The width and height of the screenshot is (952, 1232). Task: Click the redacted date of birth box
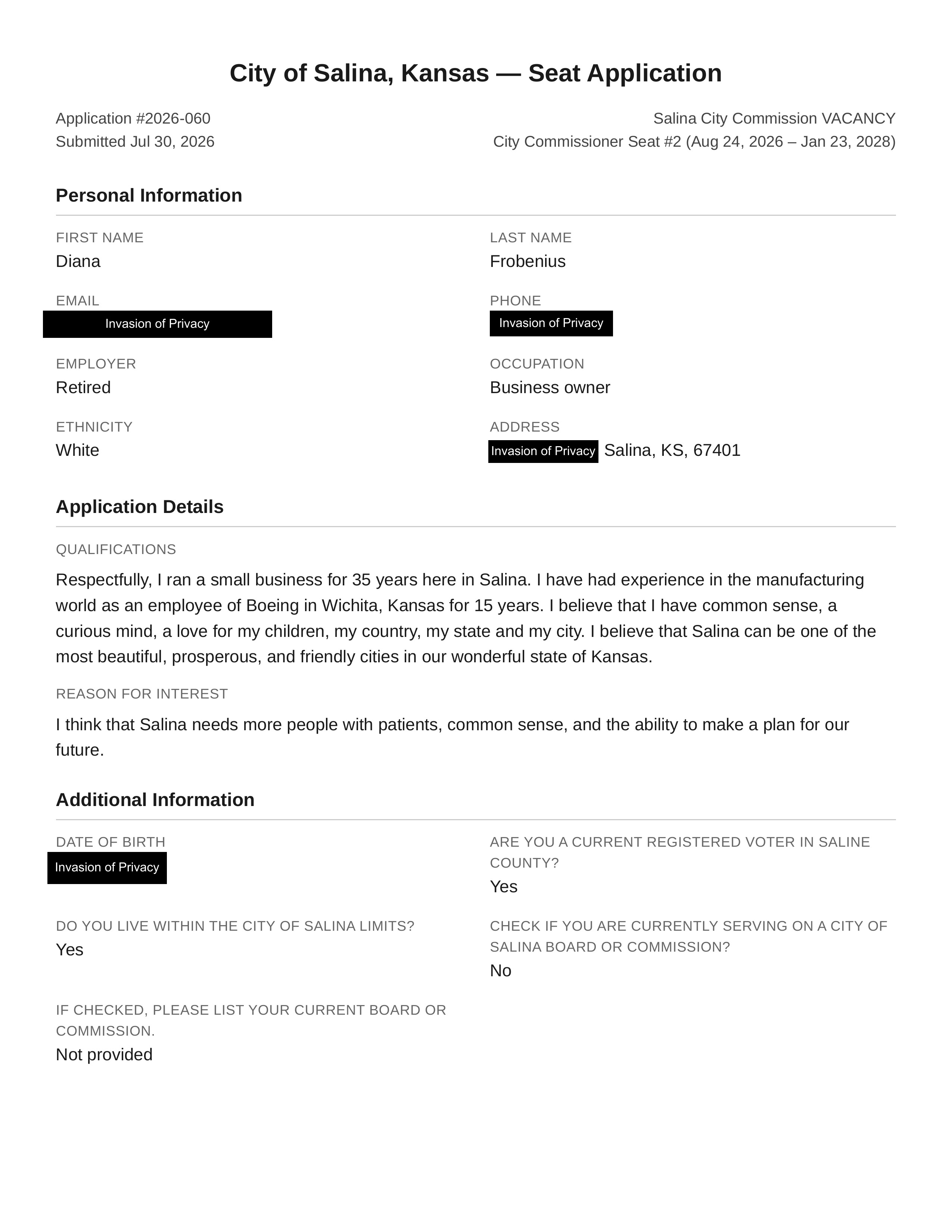tap(107, 868)
